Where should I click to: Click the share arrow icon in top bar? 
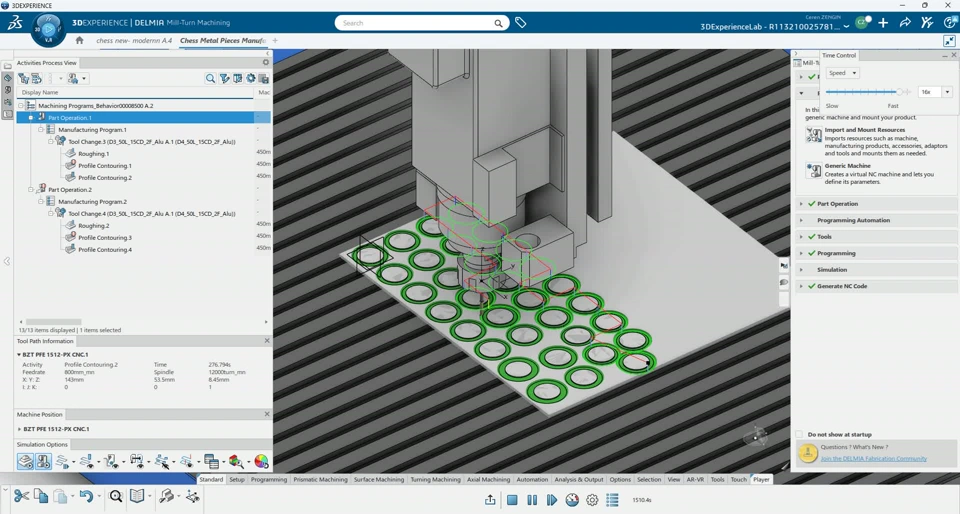click(905, 23)
